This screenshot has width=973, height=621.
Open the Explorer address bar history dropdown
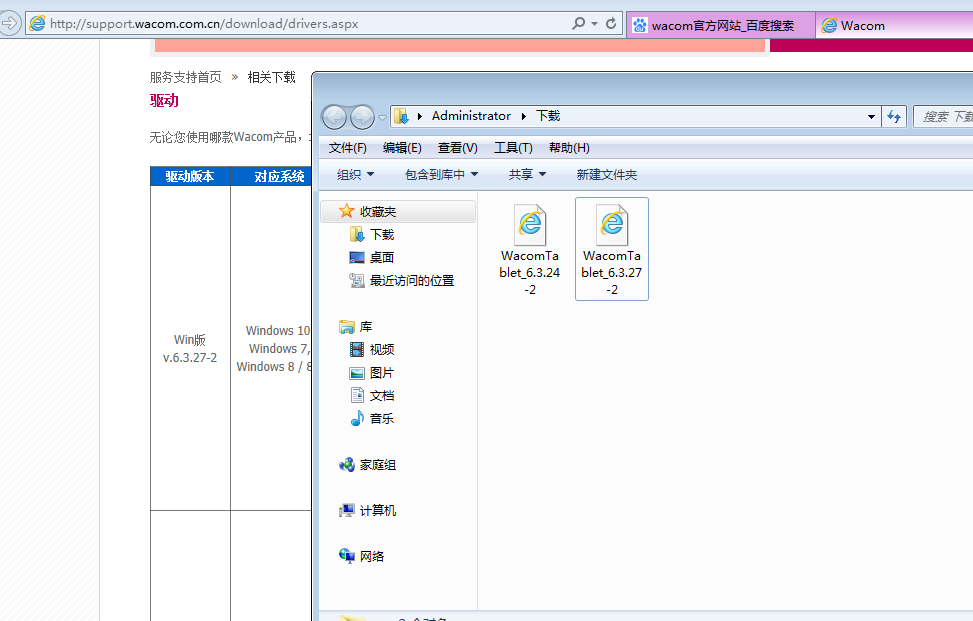click(871, 117)
